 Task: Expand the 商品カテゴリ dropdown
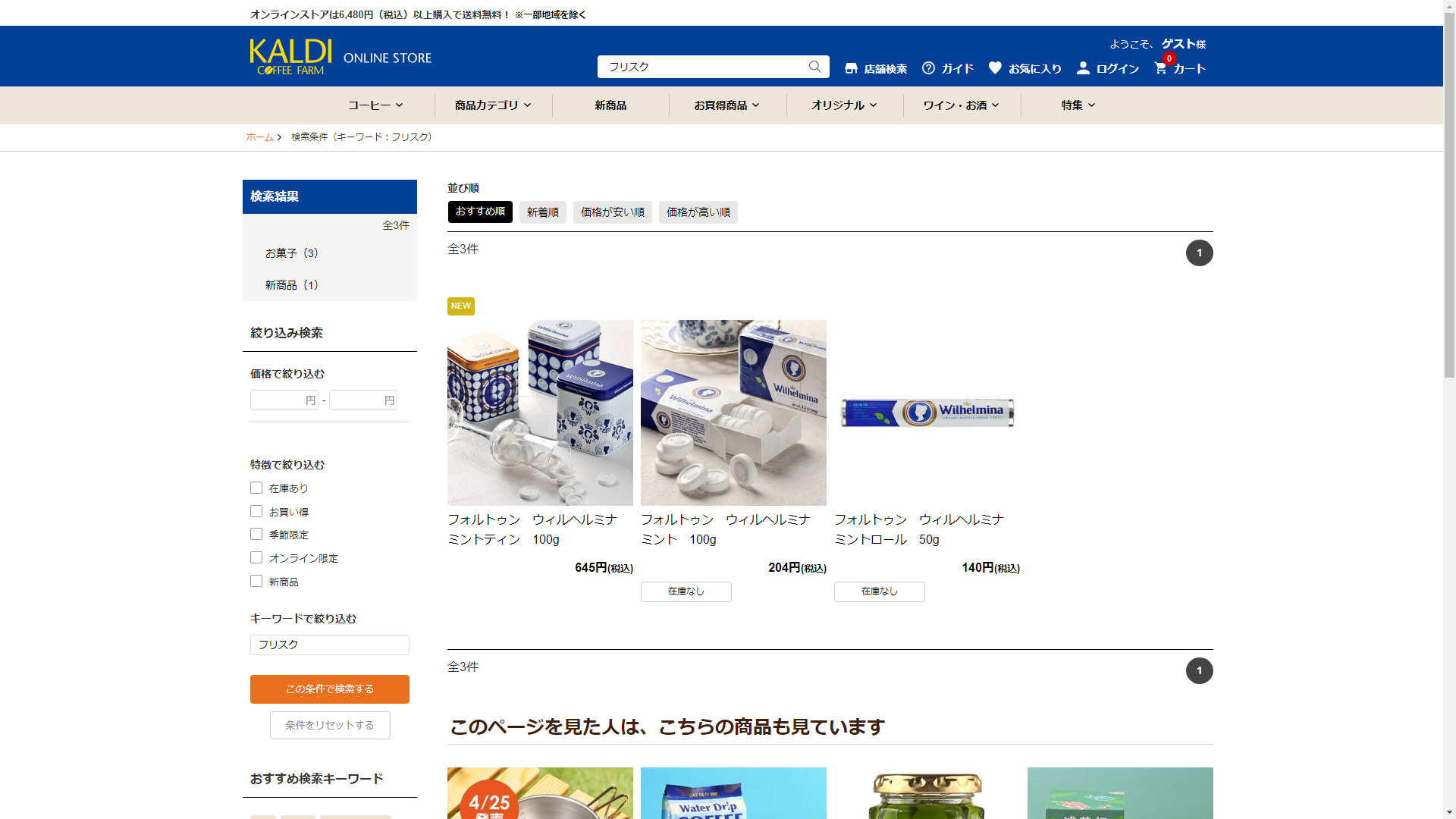(x=493, y=105)
